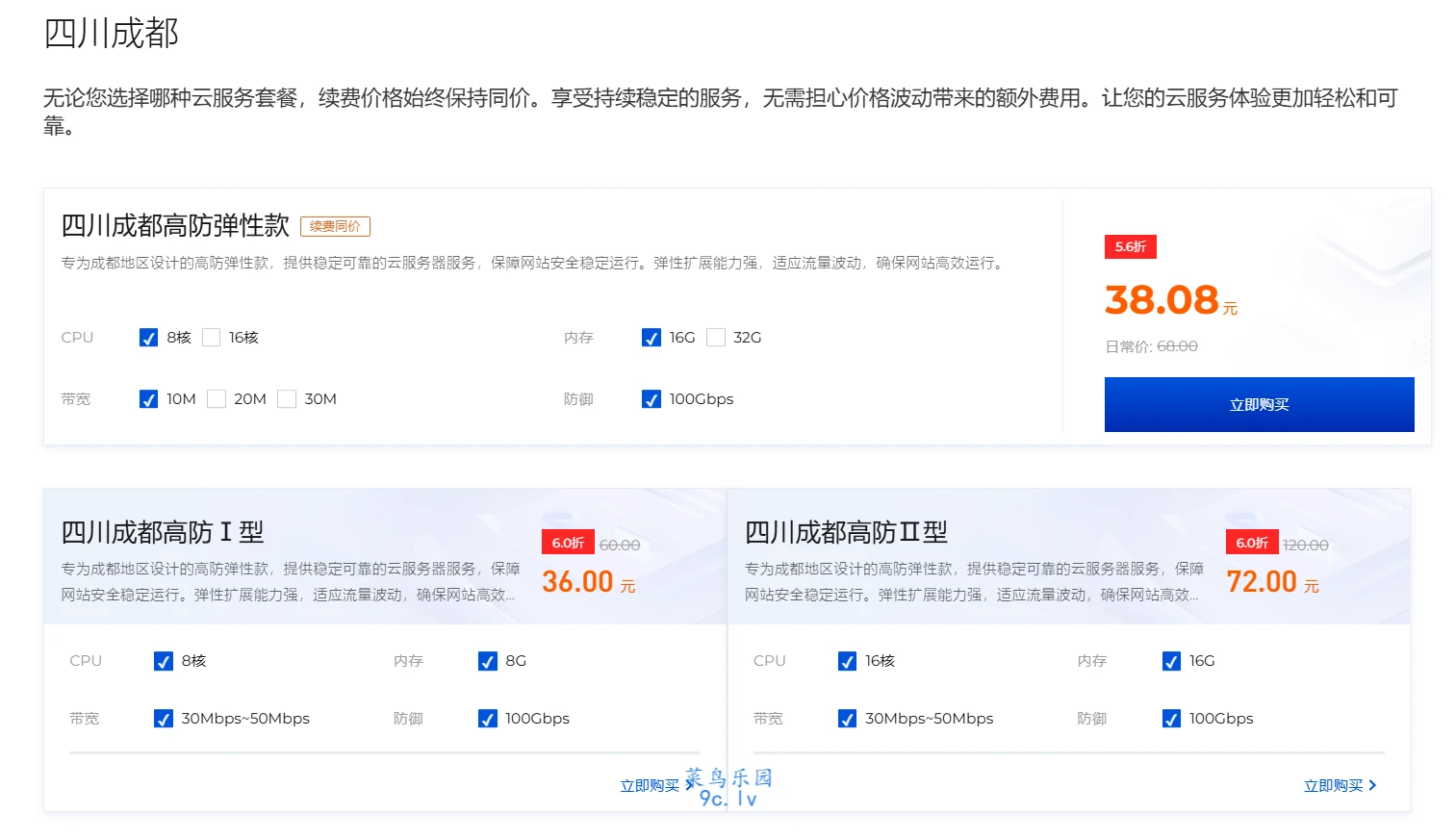The width and height of the screenshot is (1456, 839).
Task: Click the 续费同价 badge
Action: 335,226
